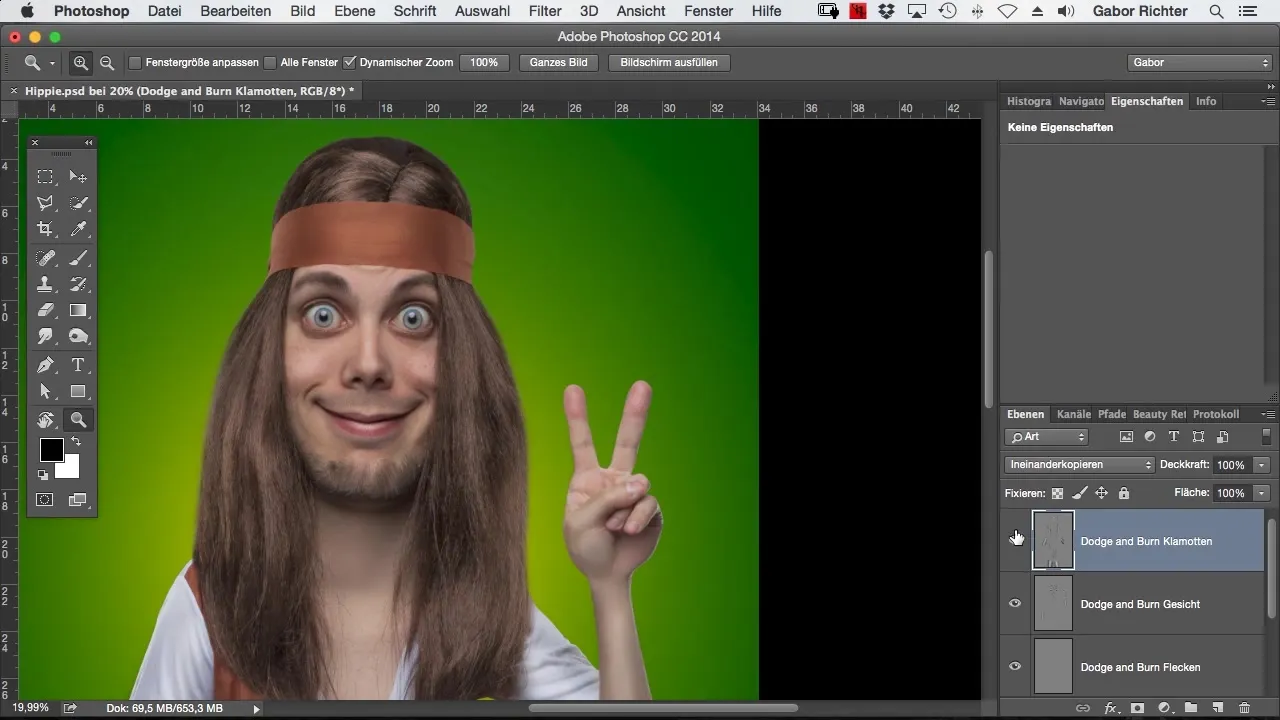Uncheck Dynamischer Zoom checkbox

click(x=349, y=62)
